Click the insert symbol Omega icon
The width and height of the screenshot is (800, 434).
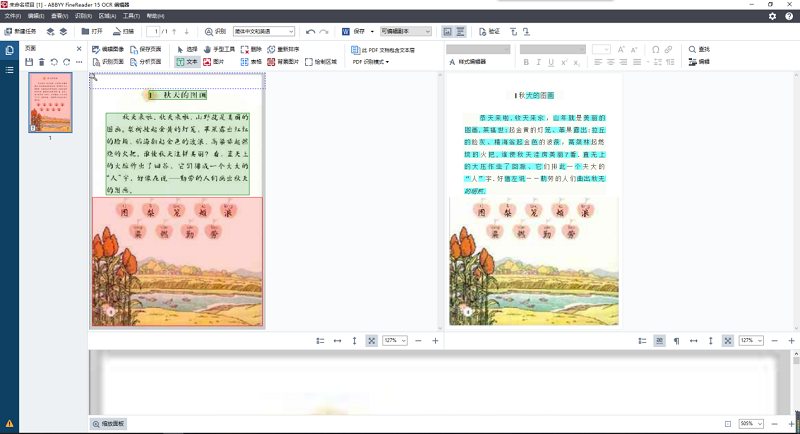click(656, 49)
